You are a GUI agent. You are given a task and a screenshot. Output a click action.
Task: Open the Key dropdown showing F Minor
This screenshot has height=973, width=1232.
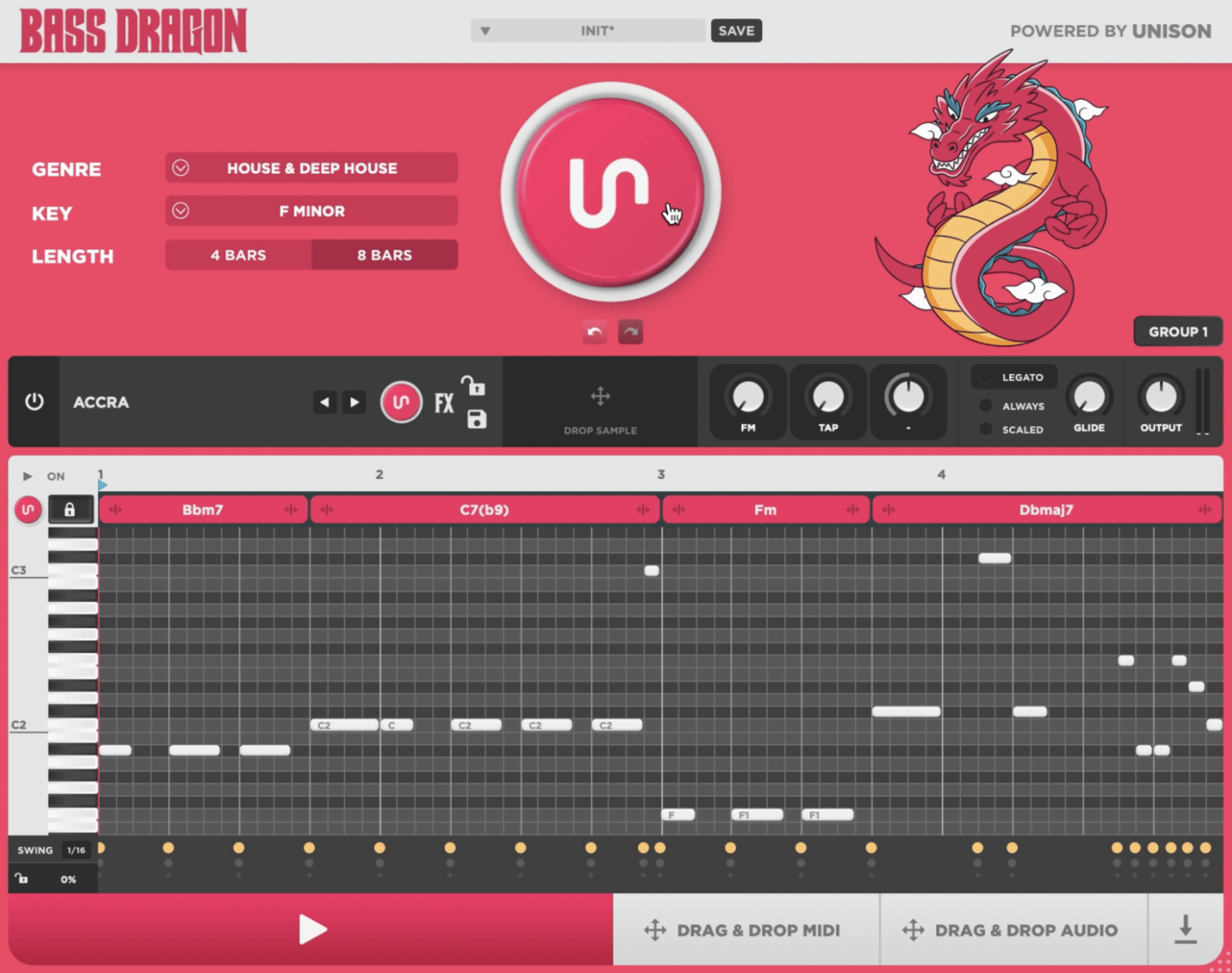click(x=310, y=211)
